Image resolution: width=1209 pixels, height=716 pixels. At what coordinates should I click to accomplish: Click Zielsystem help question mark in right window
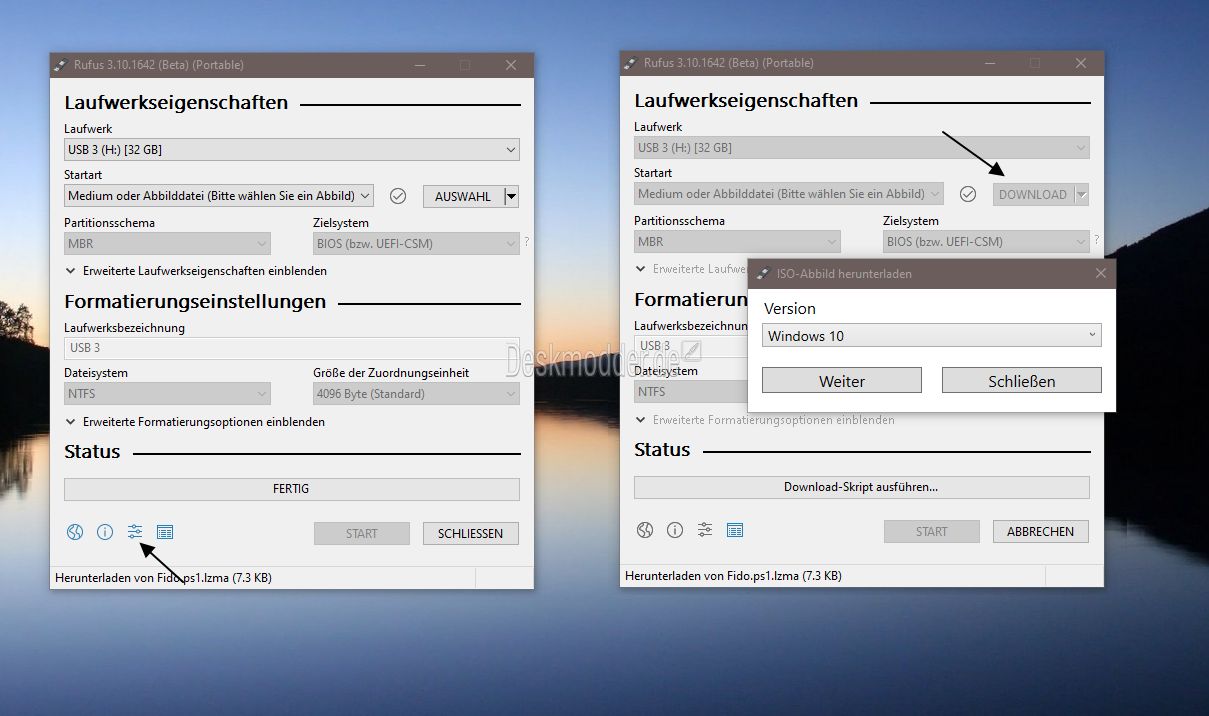click(1097, 240)
